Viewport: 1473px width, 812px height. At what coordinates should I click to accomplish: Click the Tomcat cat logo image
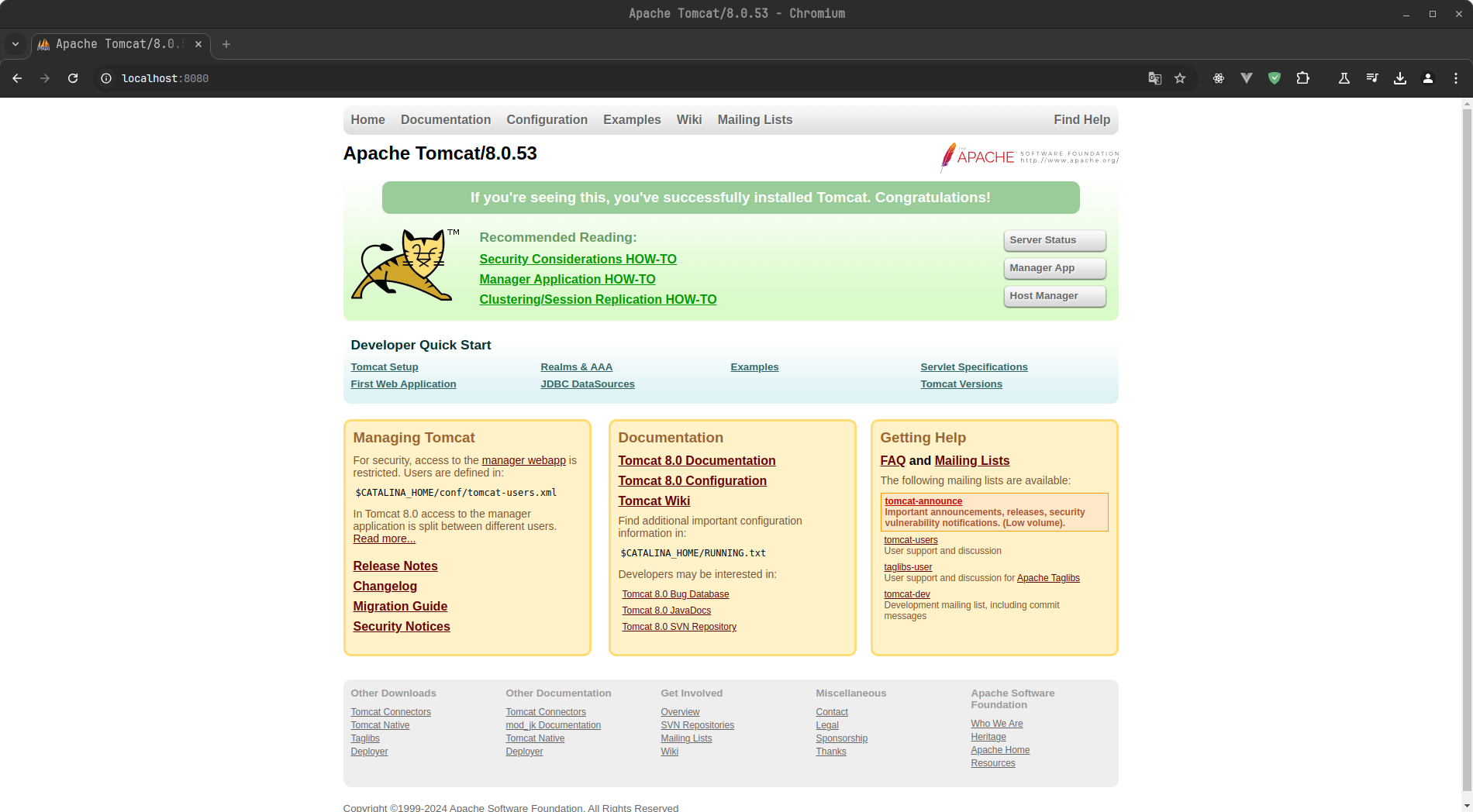tap(405, 264)
